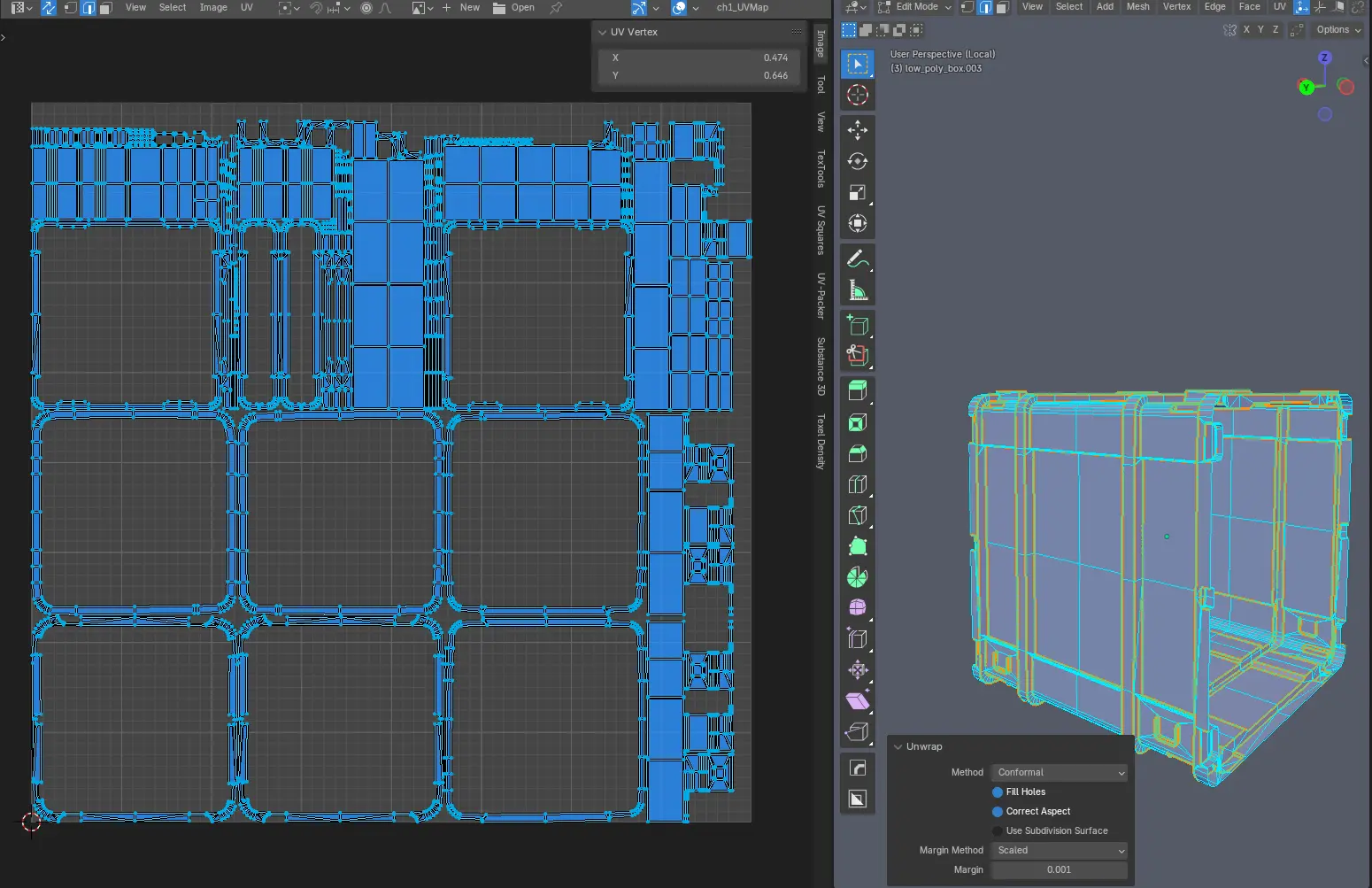Click the Open image button
Screen dimensions: 1372x888
point(514,8)
